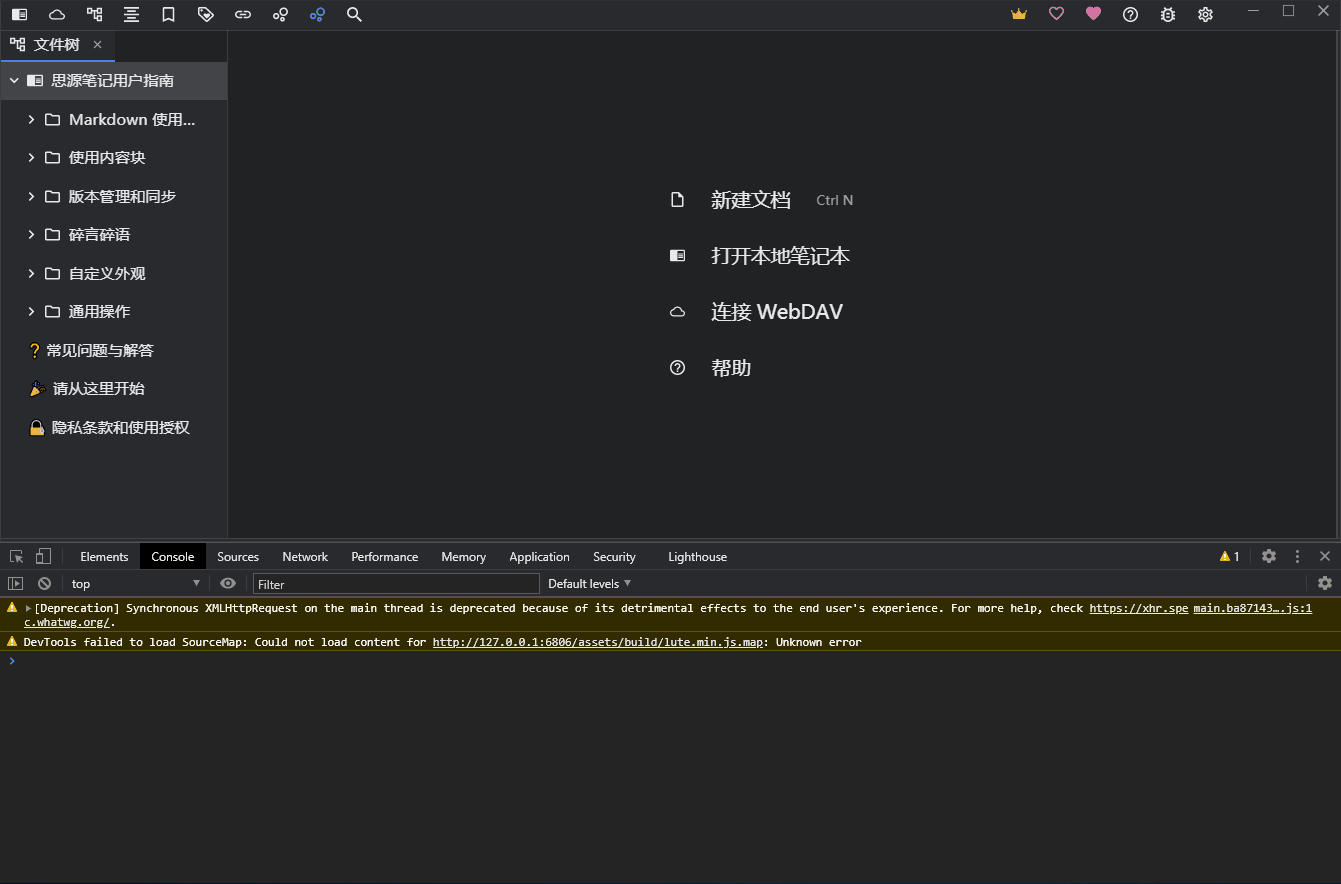The image size is (1341, 884).
Task: Switch to the Elements tab
Action: pyautogui.click(x=104, y=557)
